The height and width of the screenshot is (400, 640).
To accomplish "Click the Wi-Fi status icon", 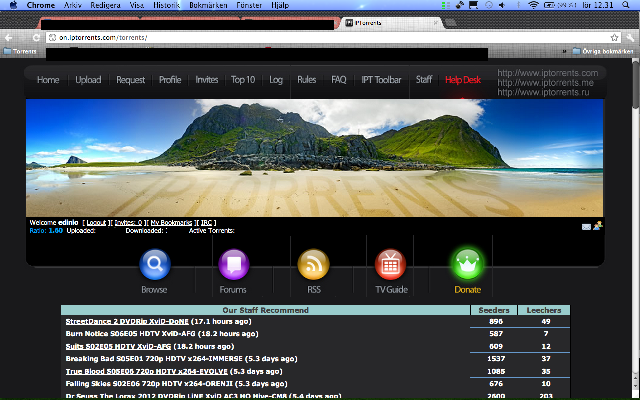I will tap(533, 5).
